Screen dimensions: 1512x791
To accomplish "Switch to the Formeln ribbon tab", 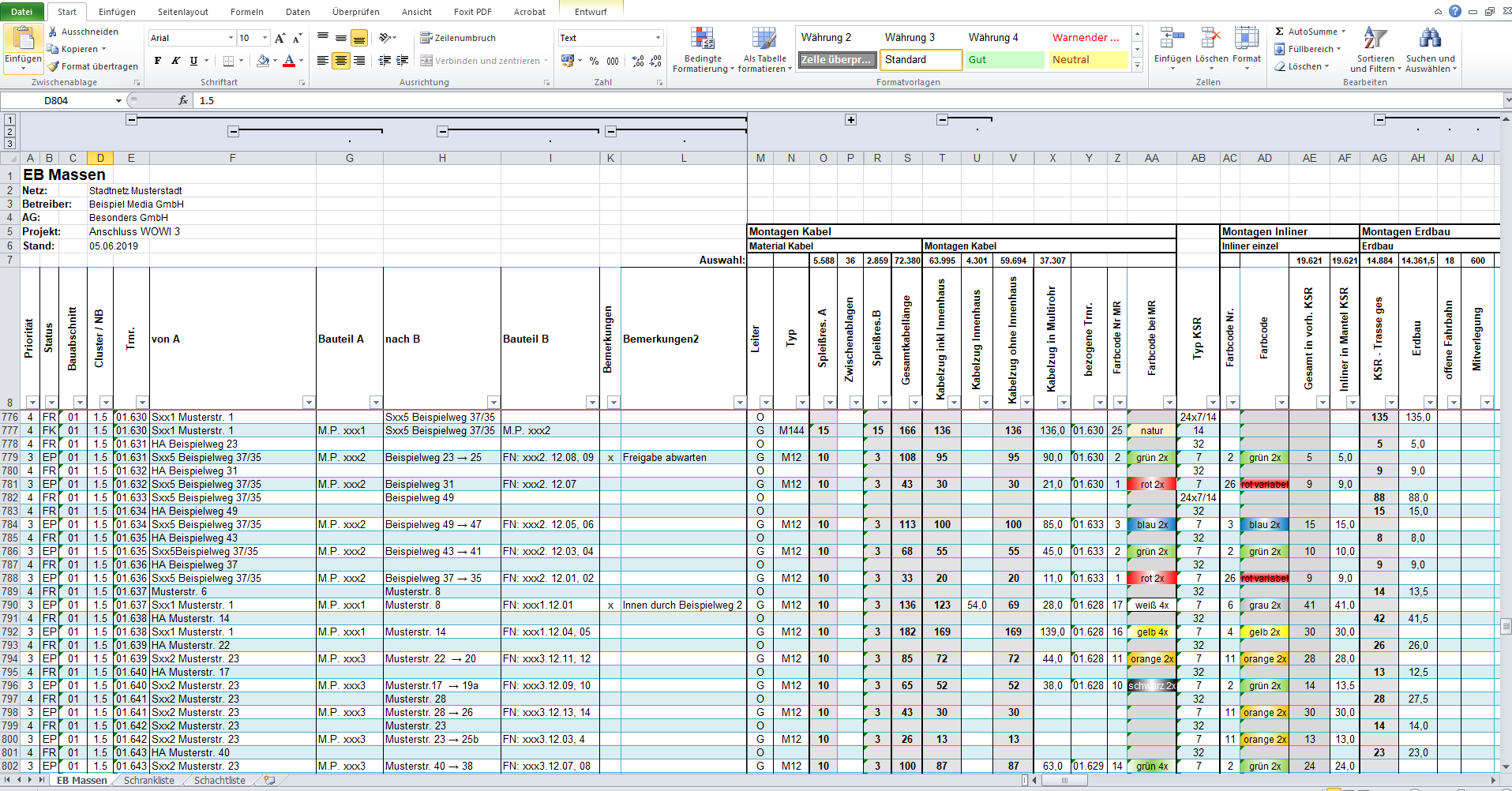I will (247, 12).
